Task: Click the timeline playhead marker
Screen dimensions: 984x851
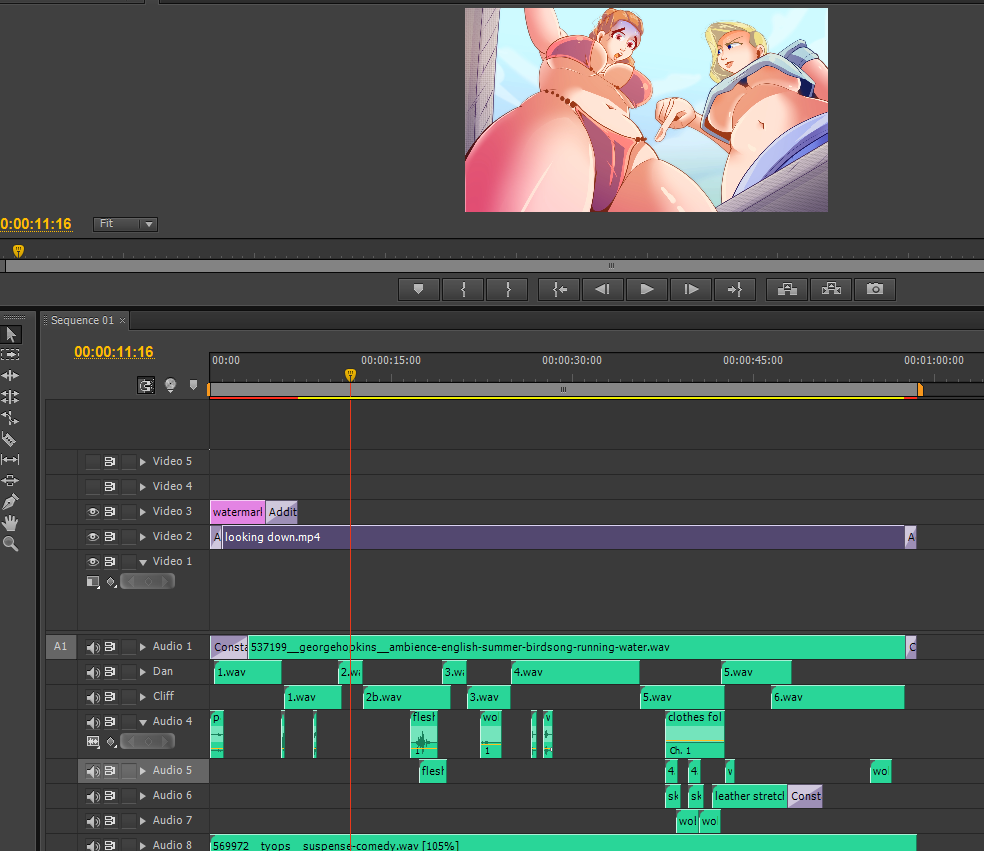Action: point(350,375)
